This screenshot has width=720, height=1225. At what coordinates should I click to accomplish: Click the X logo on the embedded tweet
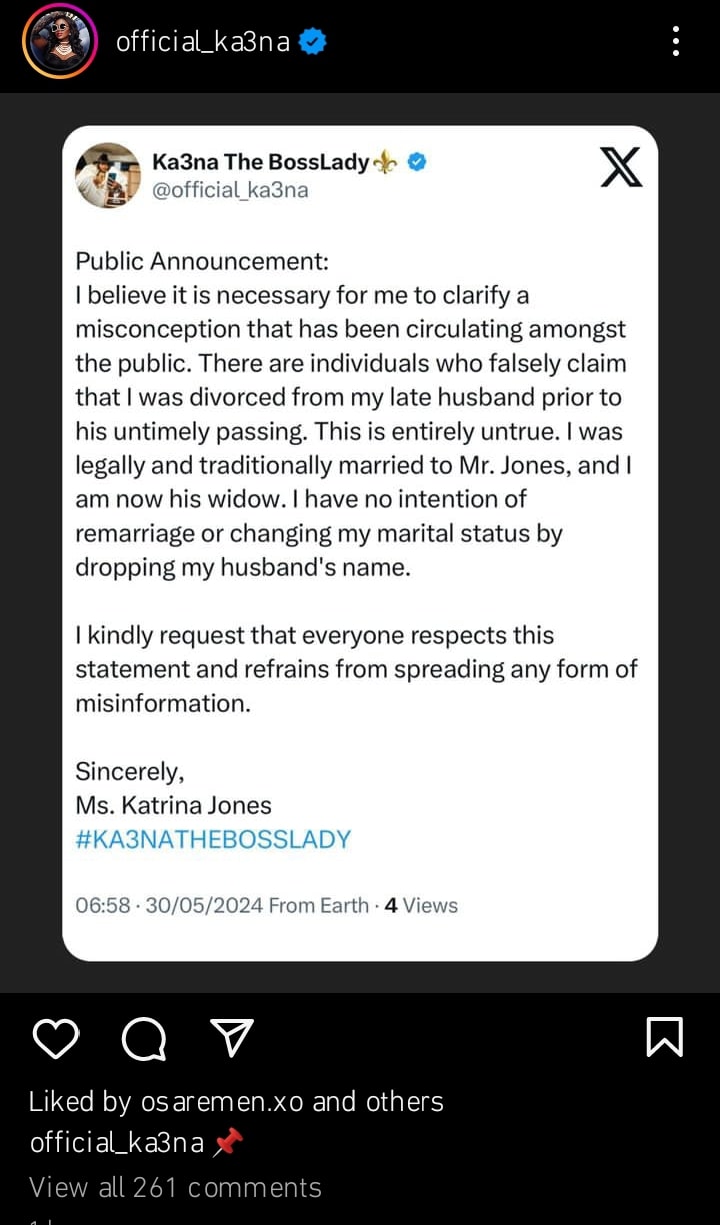621,168
